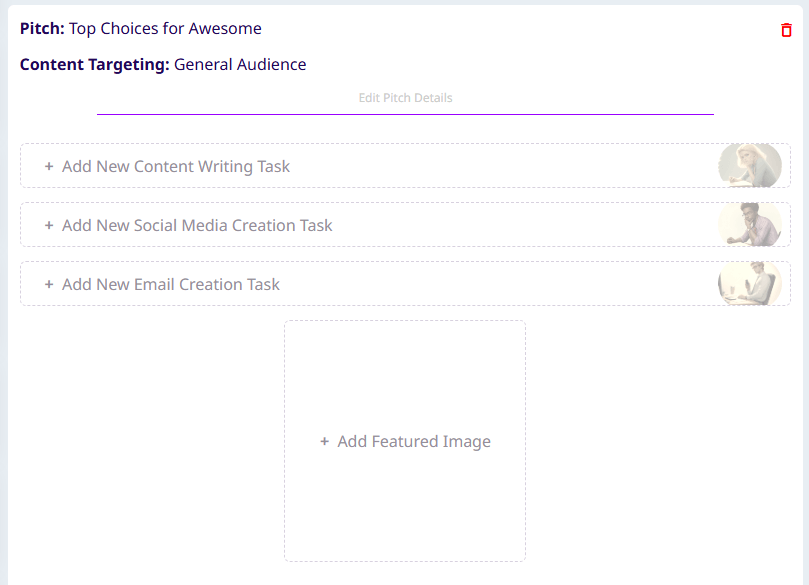
Task: Click plus icon beside Content Writing Task
Action: (x=49, y=166)
